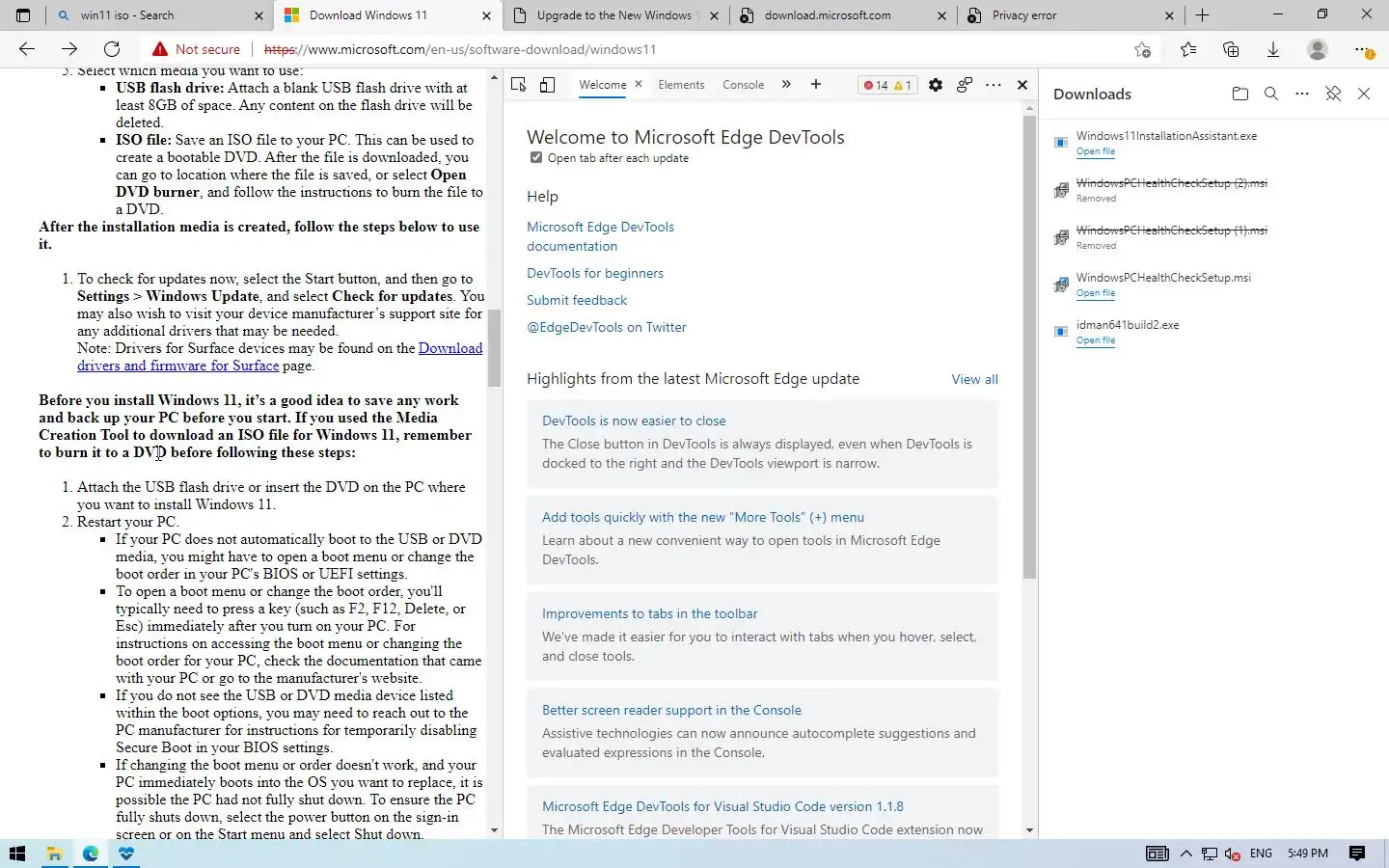Open file for WindowsPCHealthCheckSetup.msi
Image resolution: width=1389 pixels, height=868 pixels.
[1095, 293]
